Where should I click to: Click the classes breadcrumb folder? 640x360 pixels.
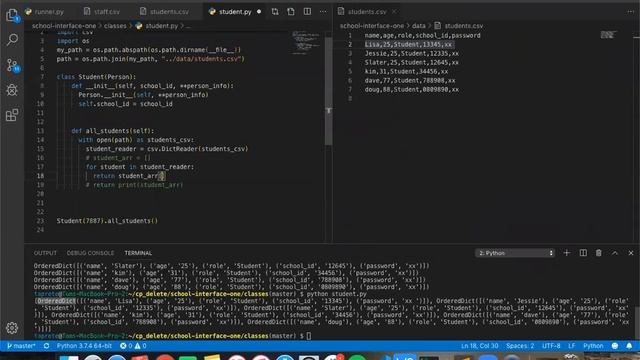115,26
